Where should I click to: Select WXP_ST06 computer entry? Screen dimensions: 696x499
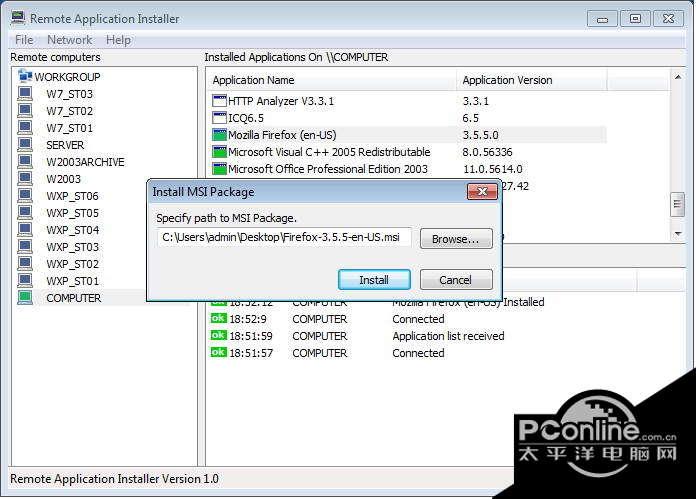pyautogui.click(x=72, y=196)
